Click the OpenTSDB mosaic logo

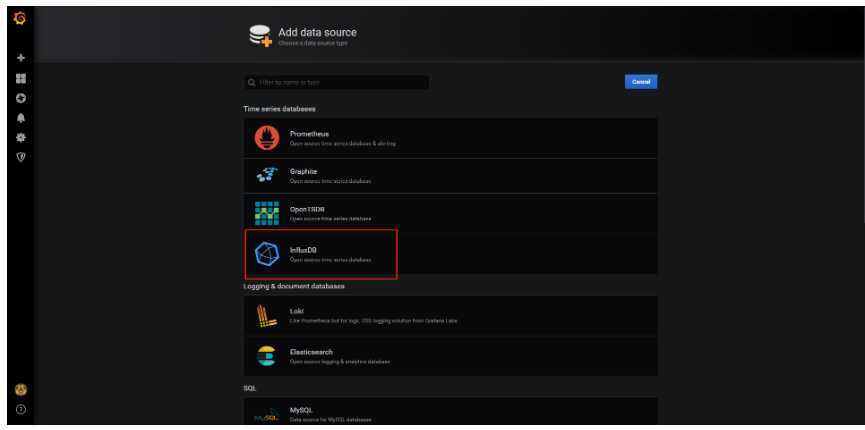(267, 213)
